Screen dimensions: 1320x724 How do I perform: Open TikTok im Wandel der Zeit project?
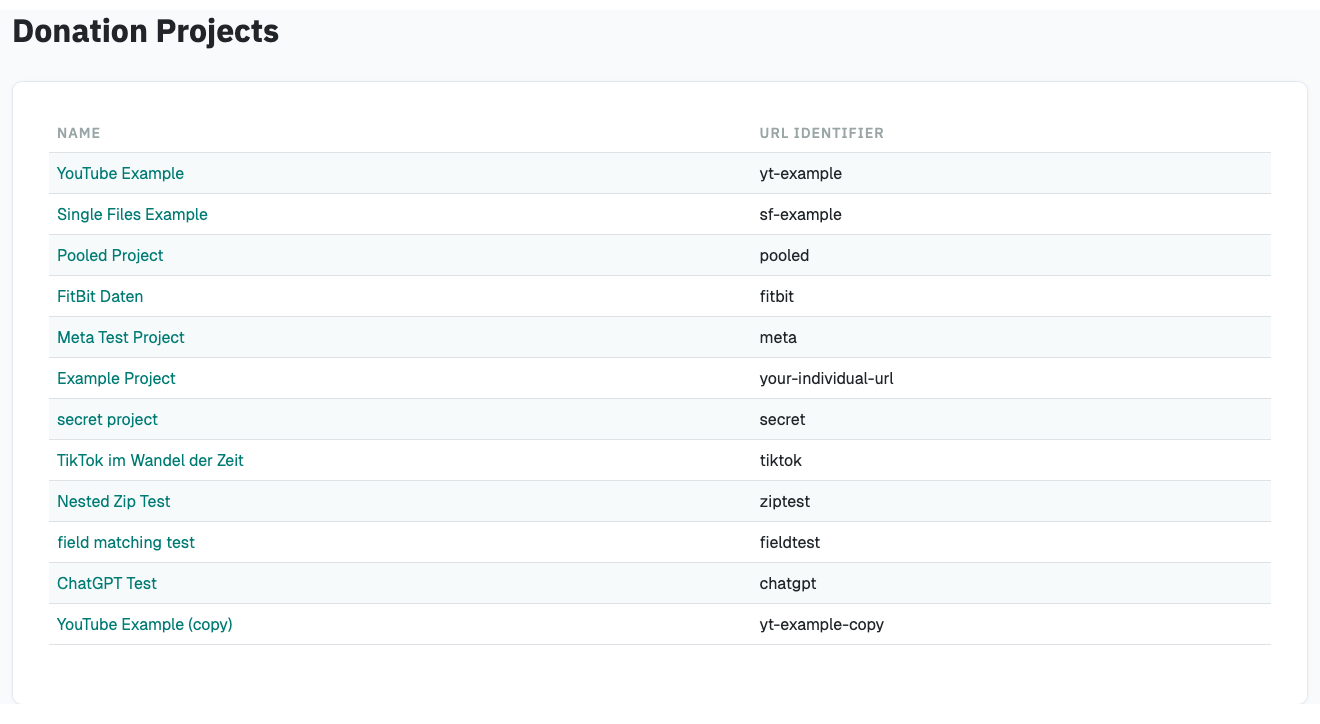[x=150, y=460]
